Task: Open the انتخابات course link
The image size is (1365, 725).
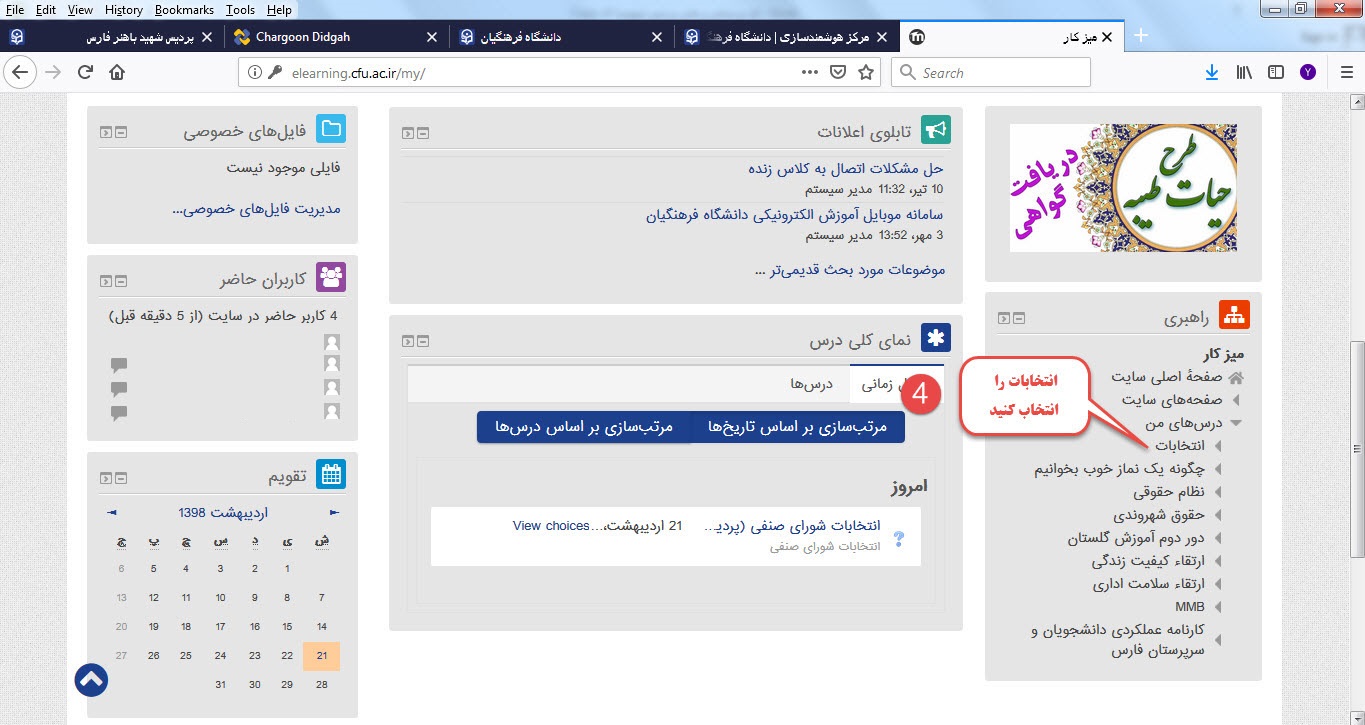Action: pyautogui.click(x=1180, y=446)
